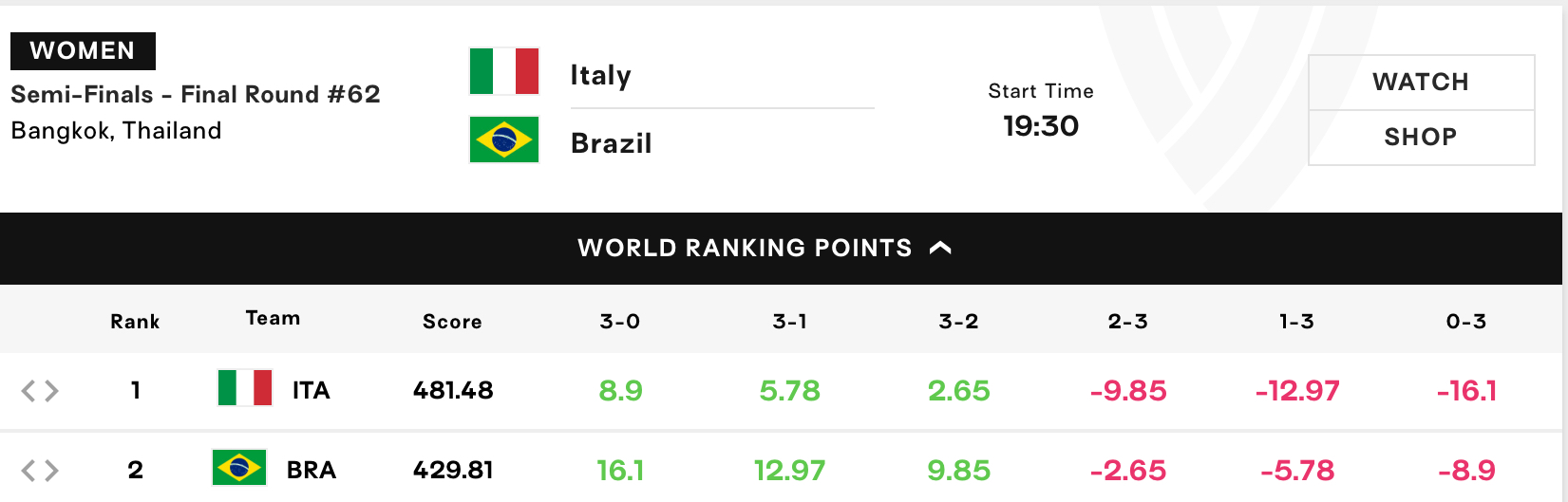Open Semi-Finals Final Round #62 match link
Screen dimensions: 1568x502
click(196, 95)
